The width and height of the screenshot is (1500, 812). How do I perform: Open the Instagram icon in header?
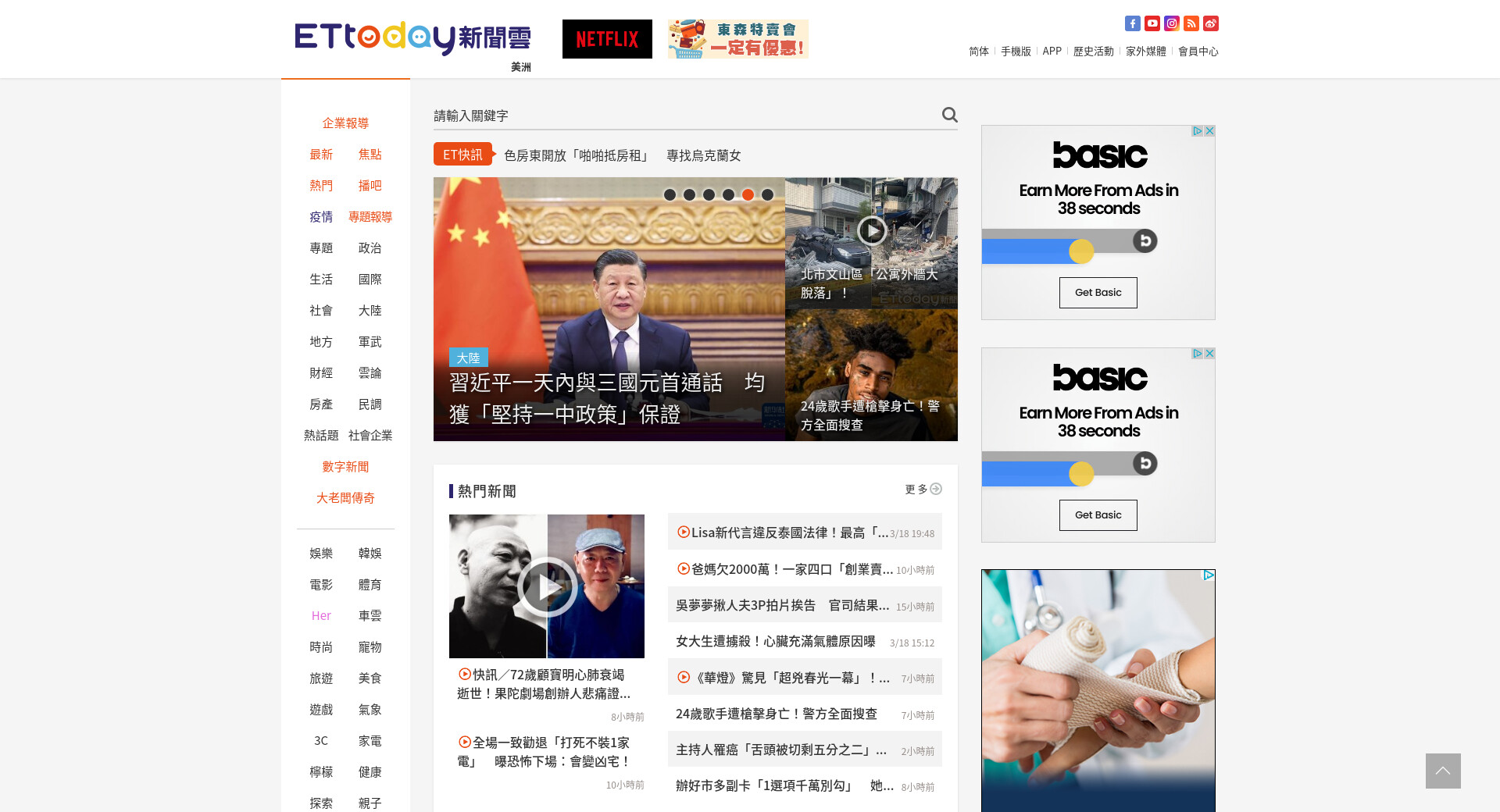click(x=1172, y=23)
